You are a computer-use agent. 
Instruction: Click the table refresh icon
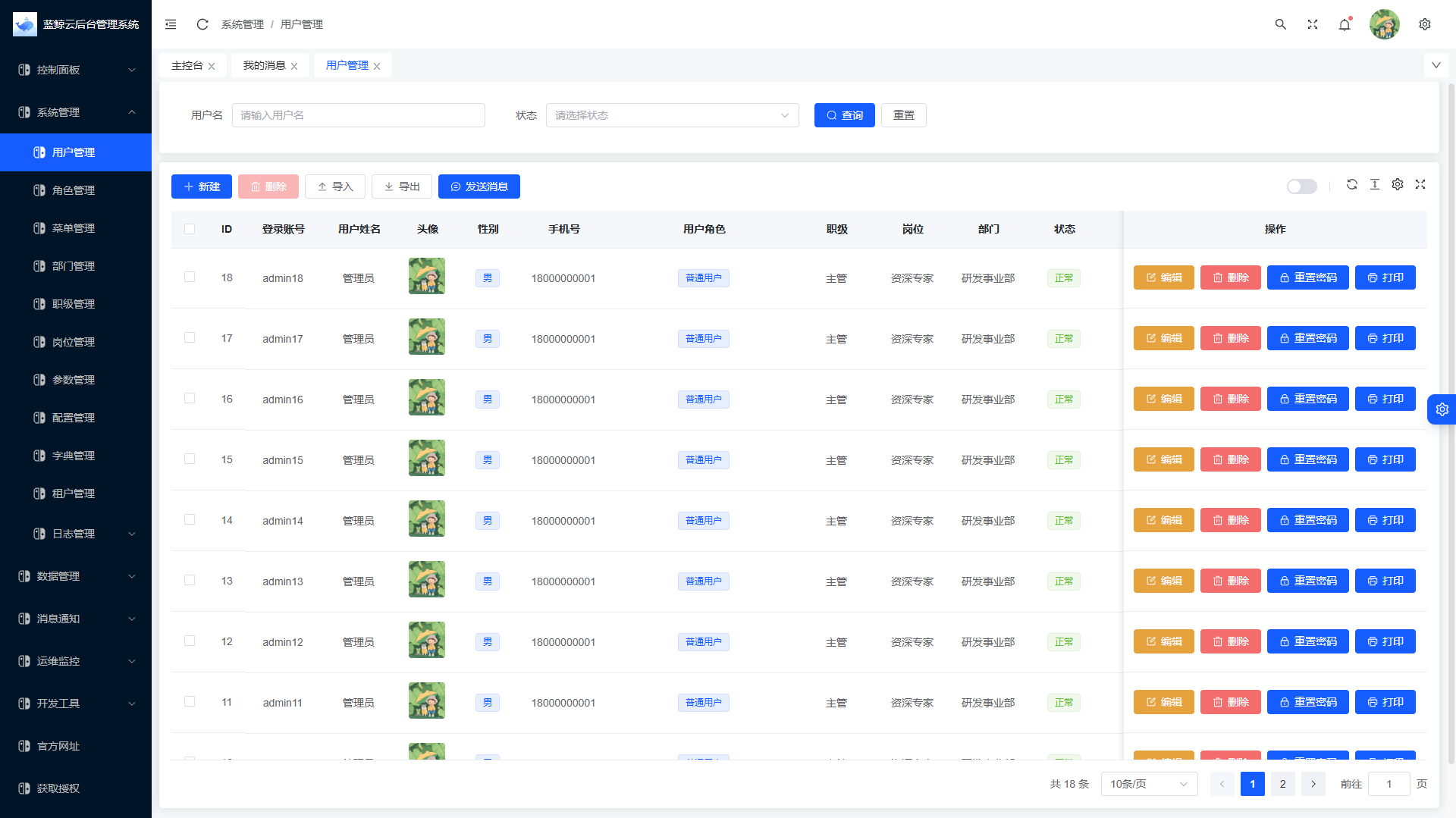[x=1351, y=184]
